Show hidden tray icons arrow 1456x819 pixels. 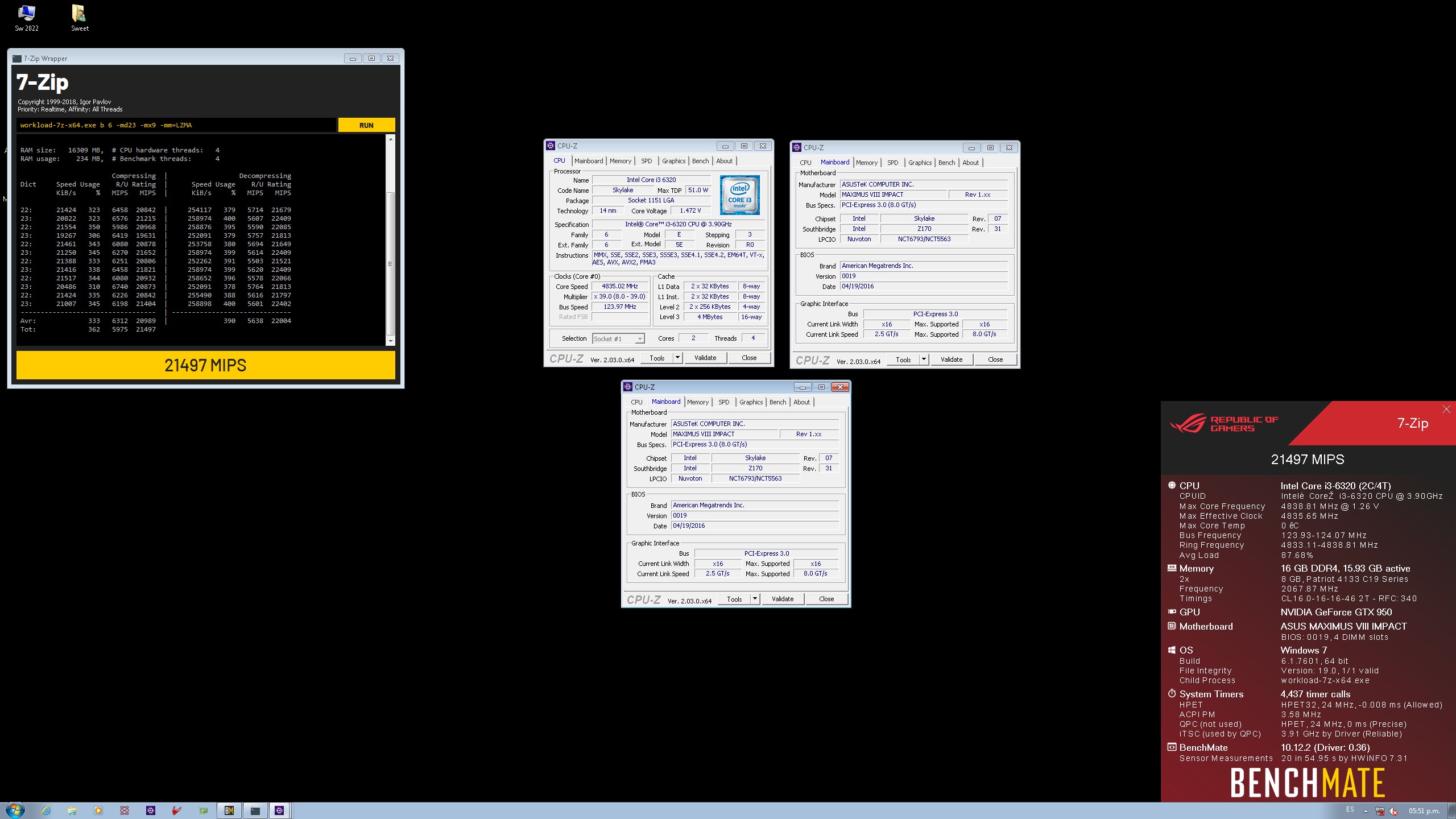[x=1366, y=811]
